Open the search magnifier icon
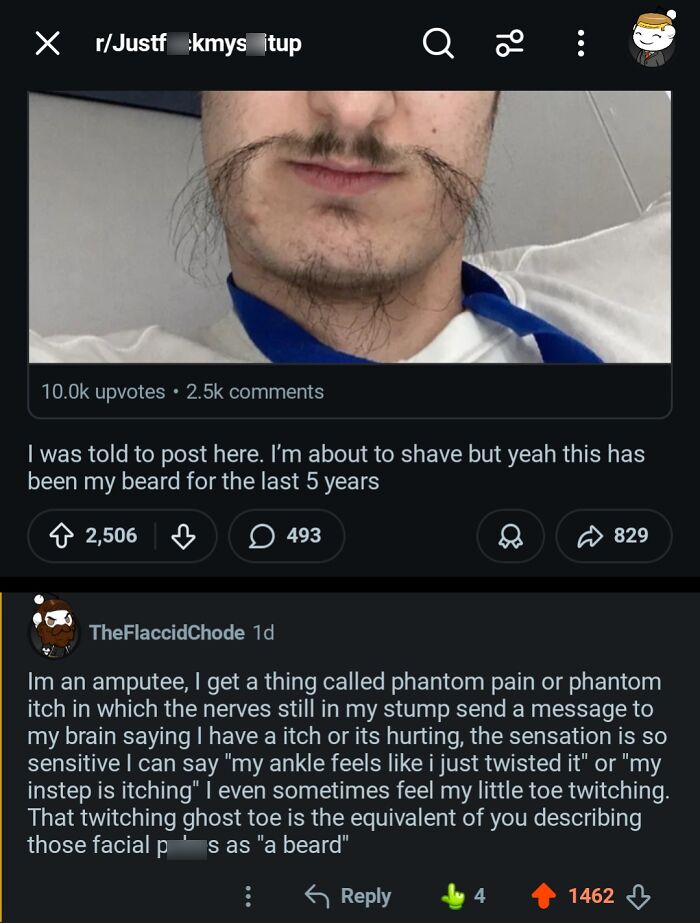This screenshot has width=700, height=923. (438, 44)
